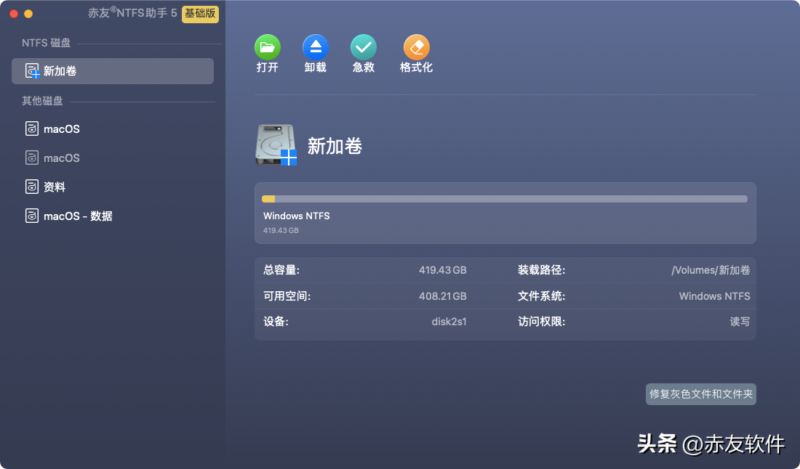Click the yellow 基础版 edition badge
Screen dimensions: 800x469
click(x=201, y=14)
